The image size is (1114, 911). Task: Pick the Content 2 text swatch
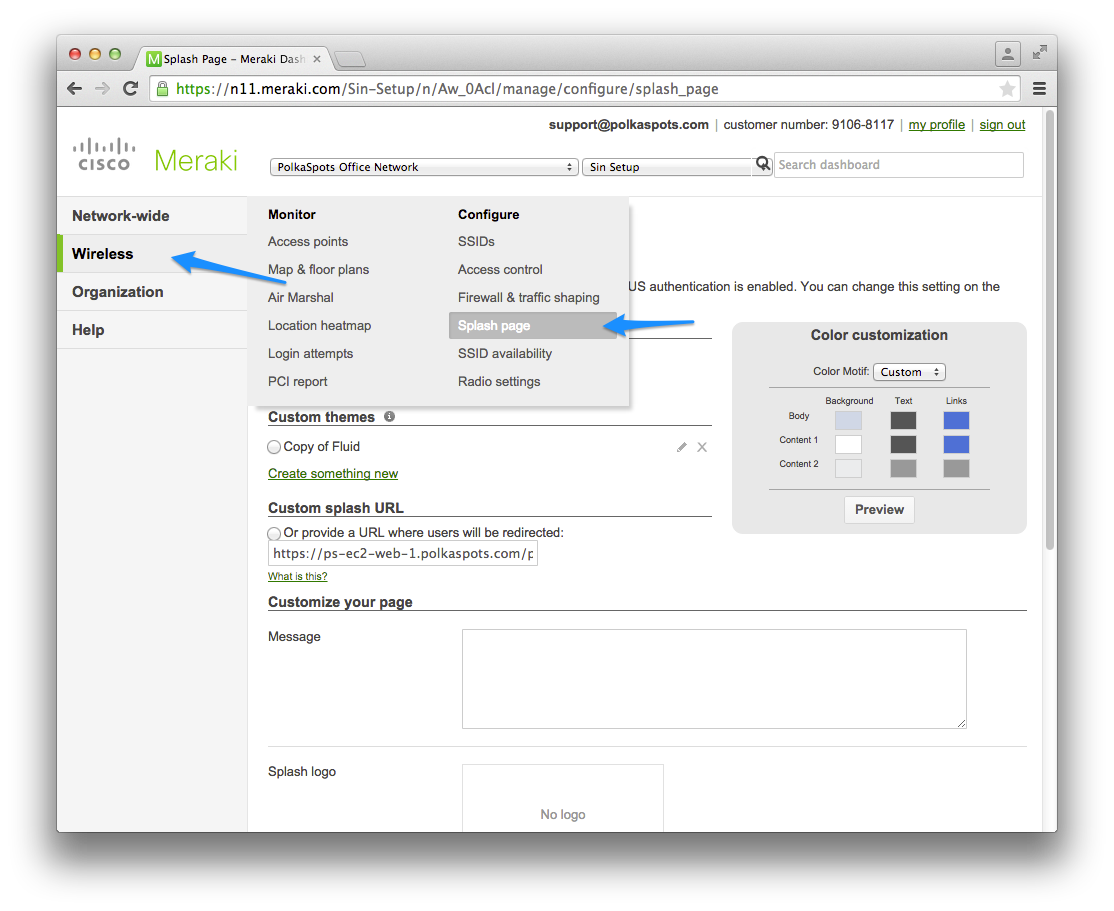903,468
